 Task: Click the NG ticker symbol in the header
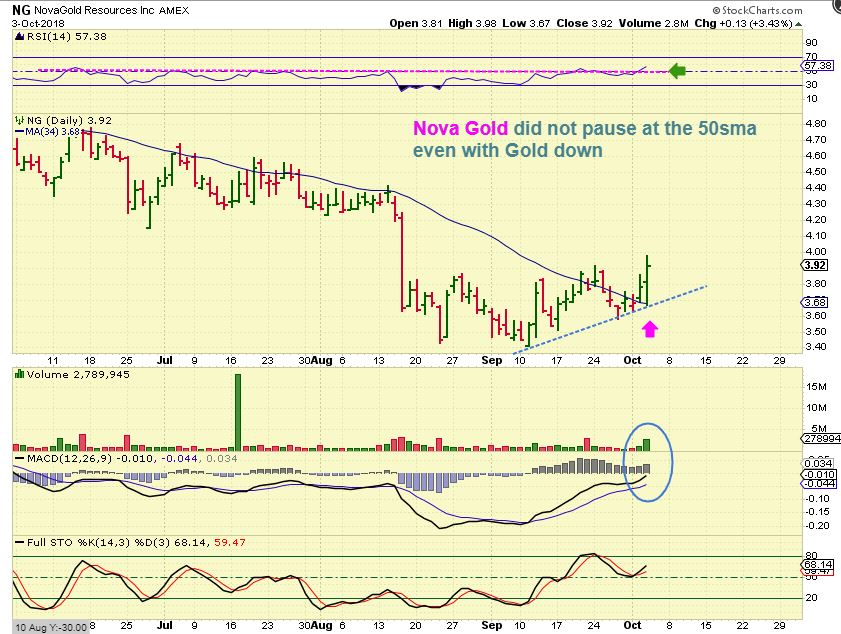point(21,10)
